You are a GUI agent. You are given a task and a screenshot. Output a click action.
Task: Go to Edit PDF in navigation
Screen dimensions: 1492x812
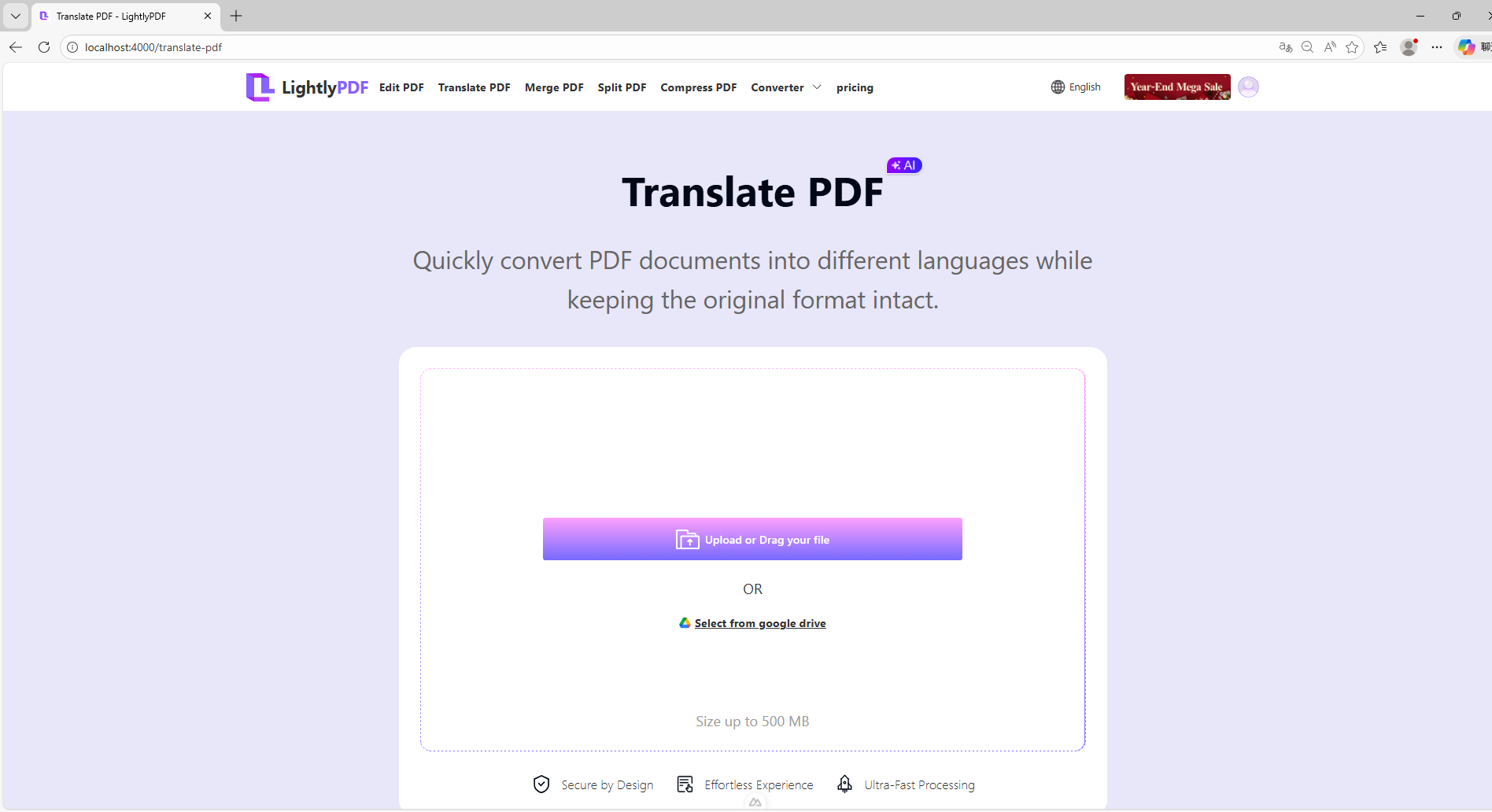click(x=401, y=87)
